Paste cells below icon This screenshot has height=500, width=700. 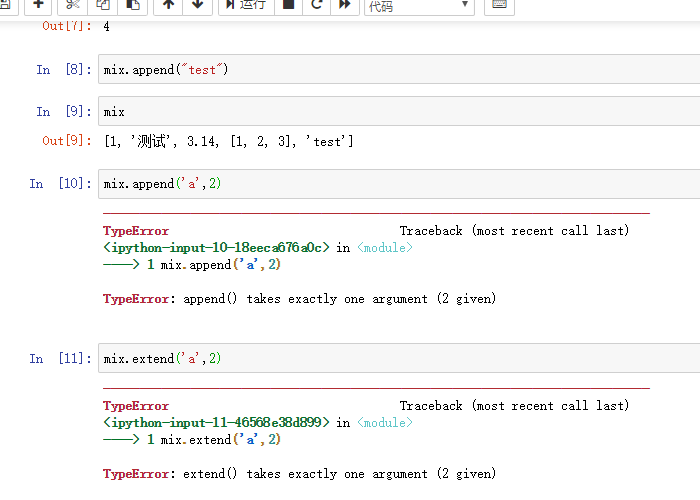pyautogui.click(x=133, y=5)
